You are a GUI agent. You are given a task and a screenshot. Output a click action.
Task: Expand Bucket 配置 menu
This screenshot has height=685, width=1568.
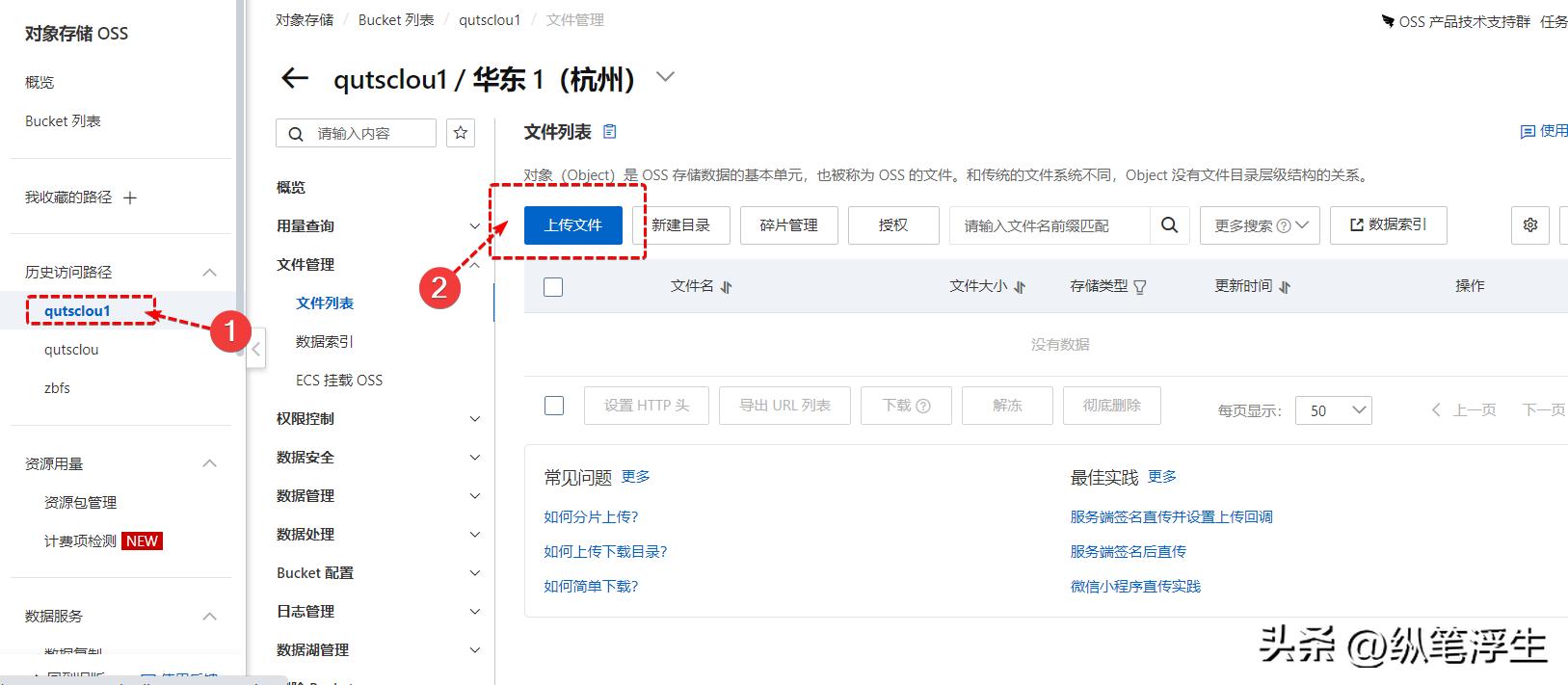point(474,573)
